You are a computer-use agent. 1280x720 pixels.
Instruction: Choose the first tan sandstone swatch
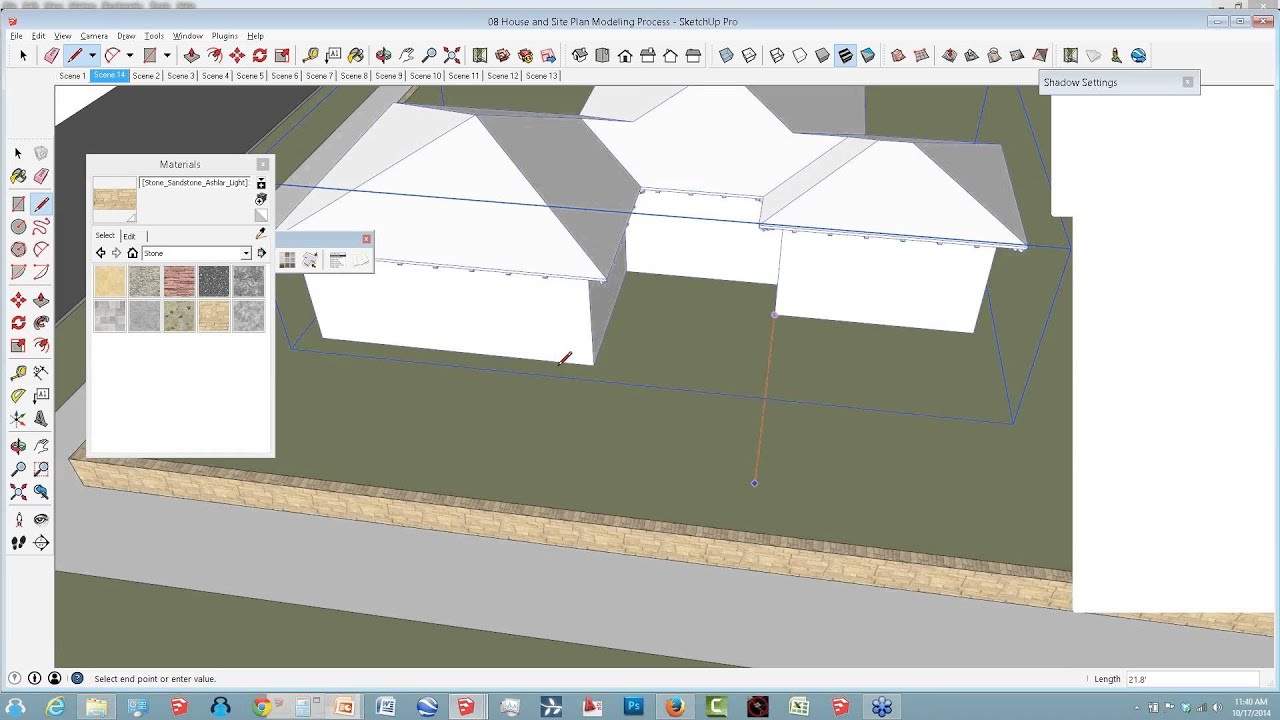(110, 281)
